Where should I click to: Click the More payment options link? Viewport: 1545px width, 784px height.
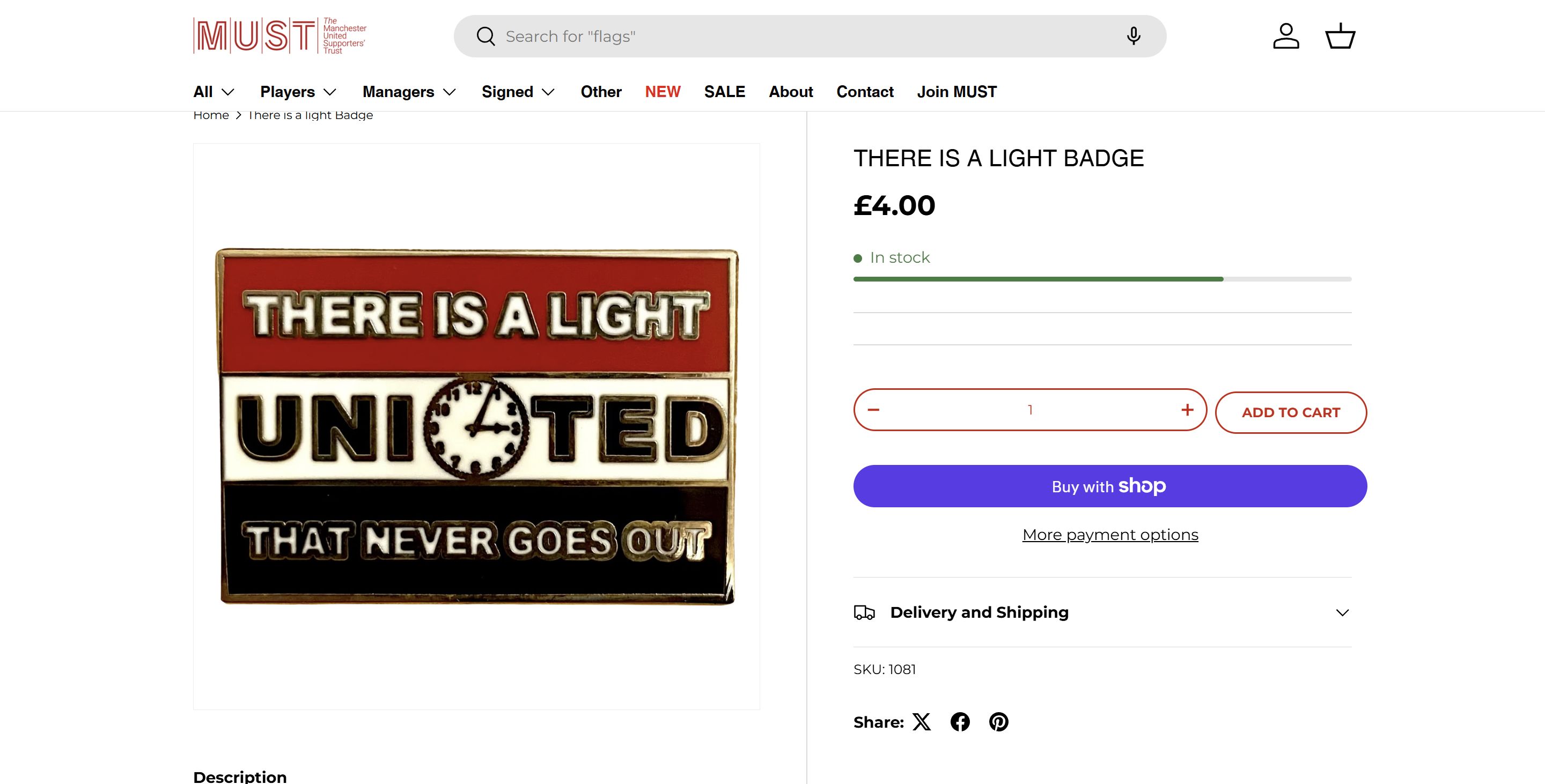[1110, 535]
